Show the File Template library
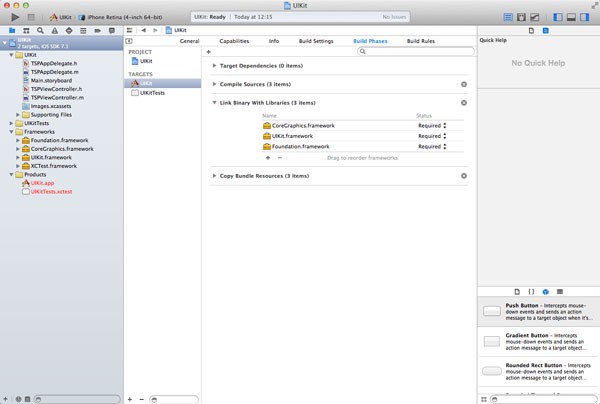 pos(517,292)
